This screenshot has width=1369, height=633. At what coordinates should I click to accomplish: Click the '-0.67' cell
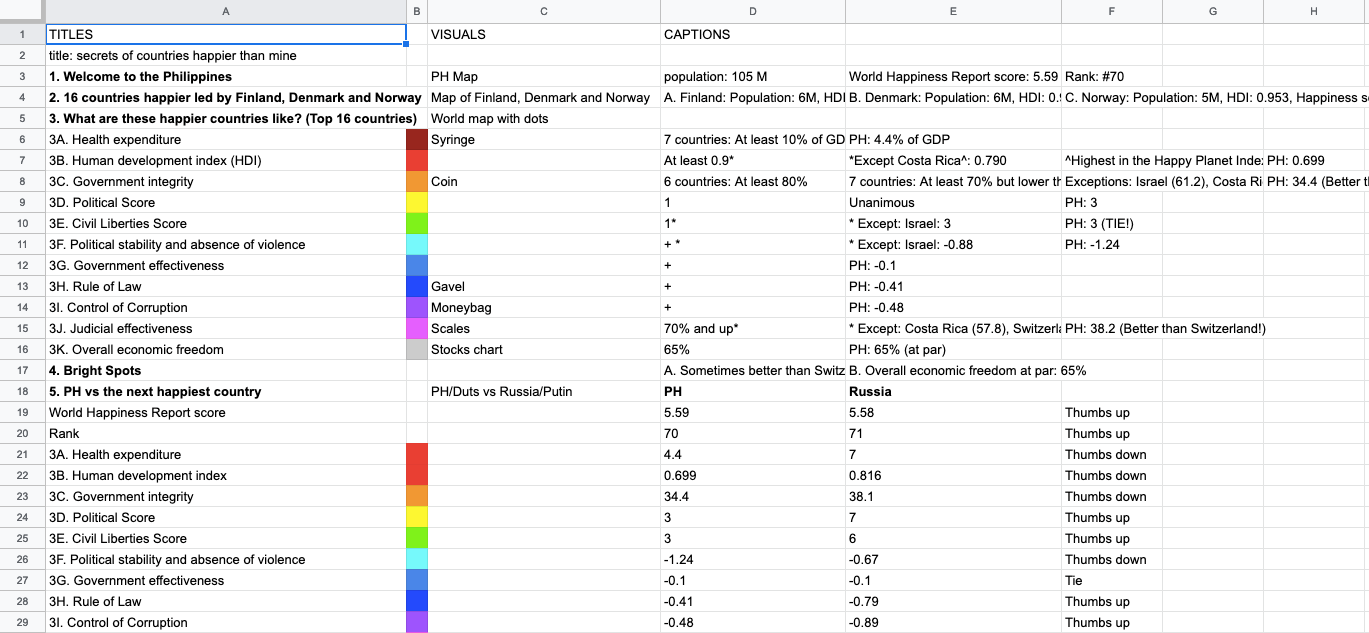point(953,559)
